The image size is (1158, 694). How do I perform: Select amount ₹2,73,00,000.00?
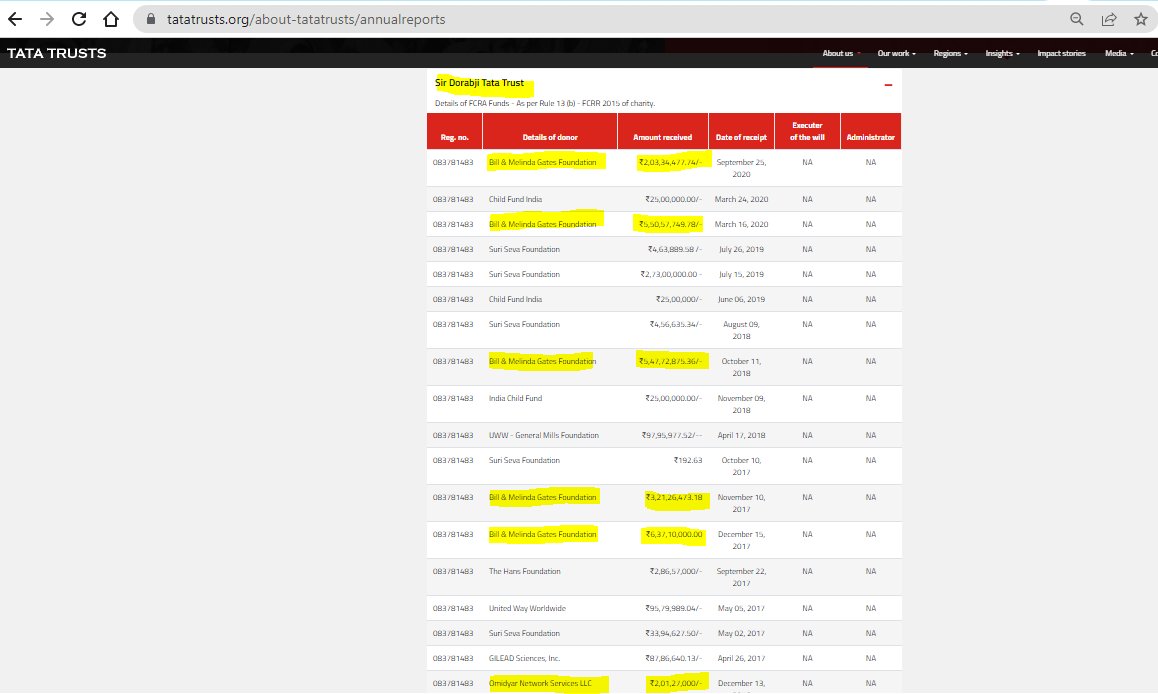tap(671, 274)
